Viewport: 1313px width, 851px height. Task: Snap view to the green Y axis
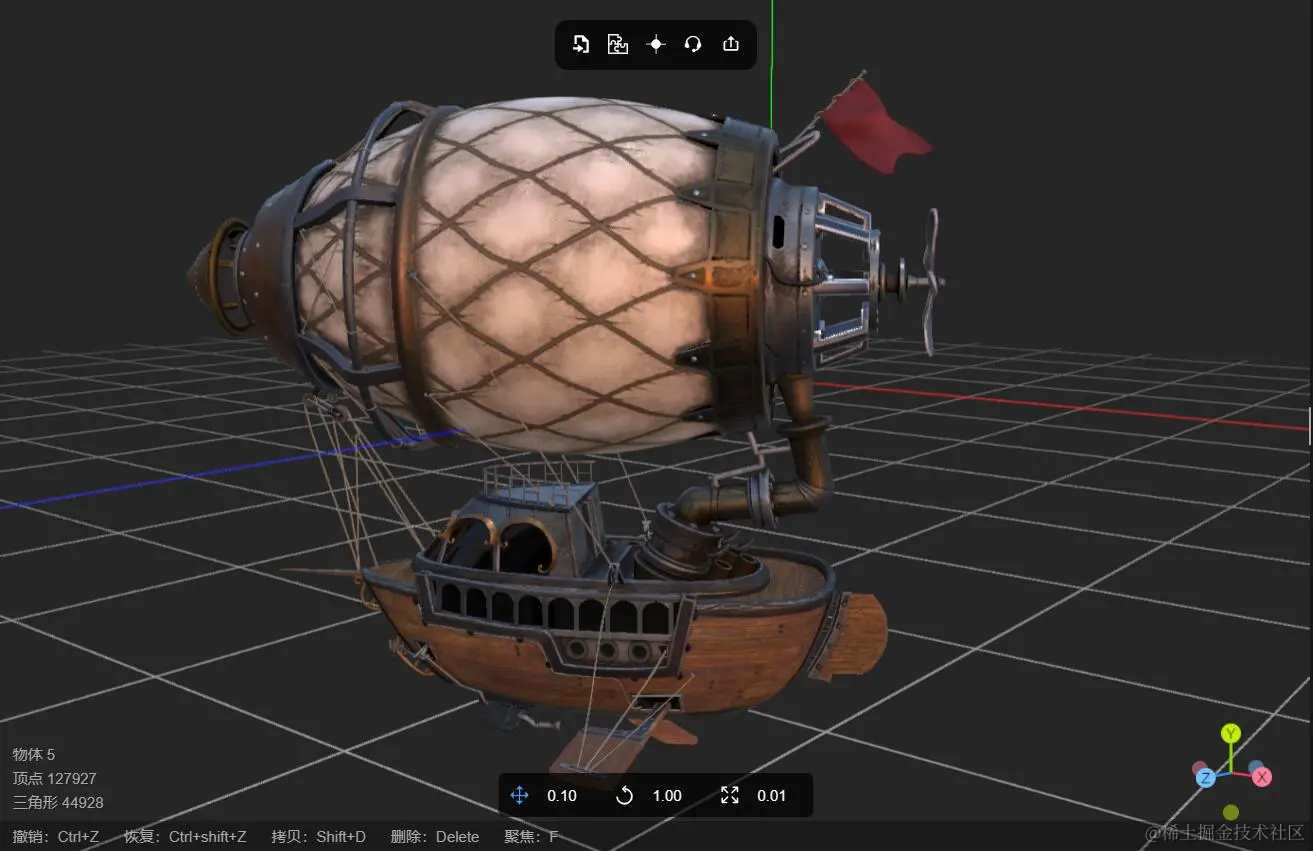pos(1231,734)
